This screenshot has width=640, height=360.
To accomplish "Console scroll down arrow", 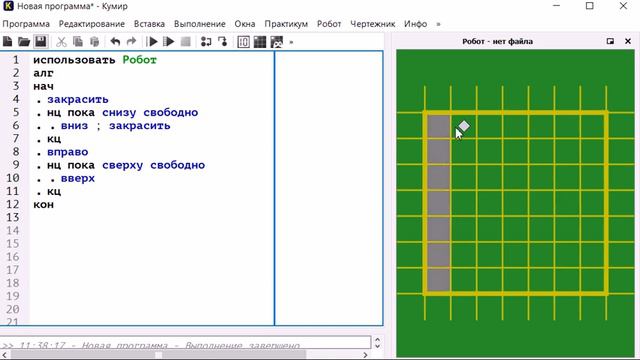I will (x=378, y=347).
